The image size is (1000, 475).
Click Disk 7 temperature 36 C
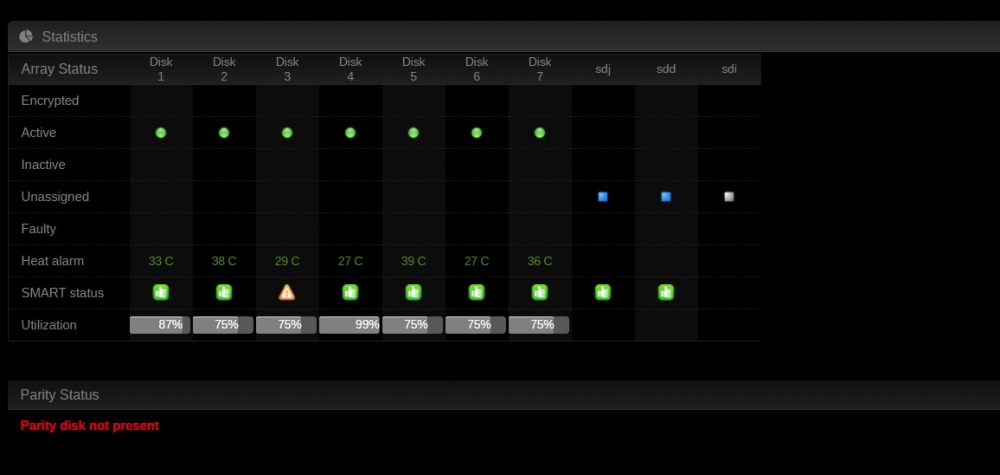pos(540,261)
